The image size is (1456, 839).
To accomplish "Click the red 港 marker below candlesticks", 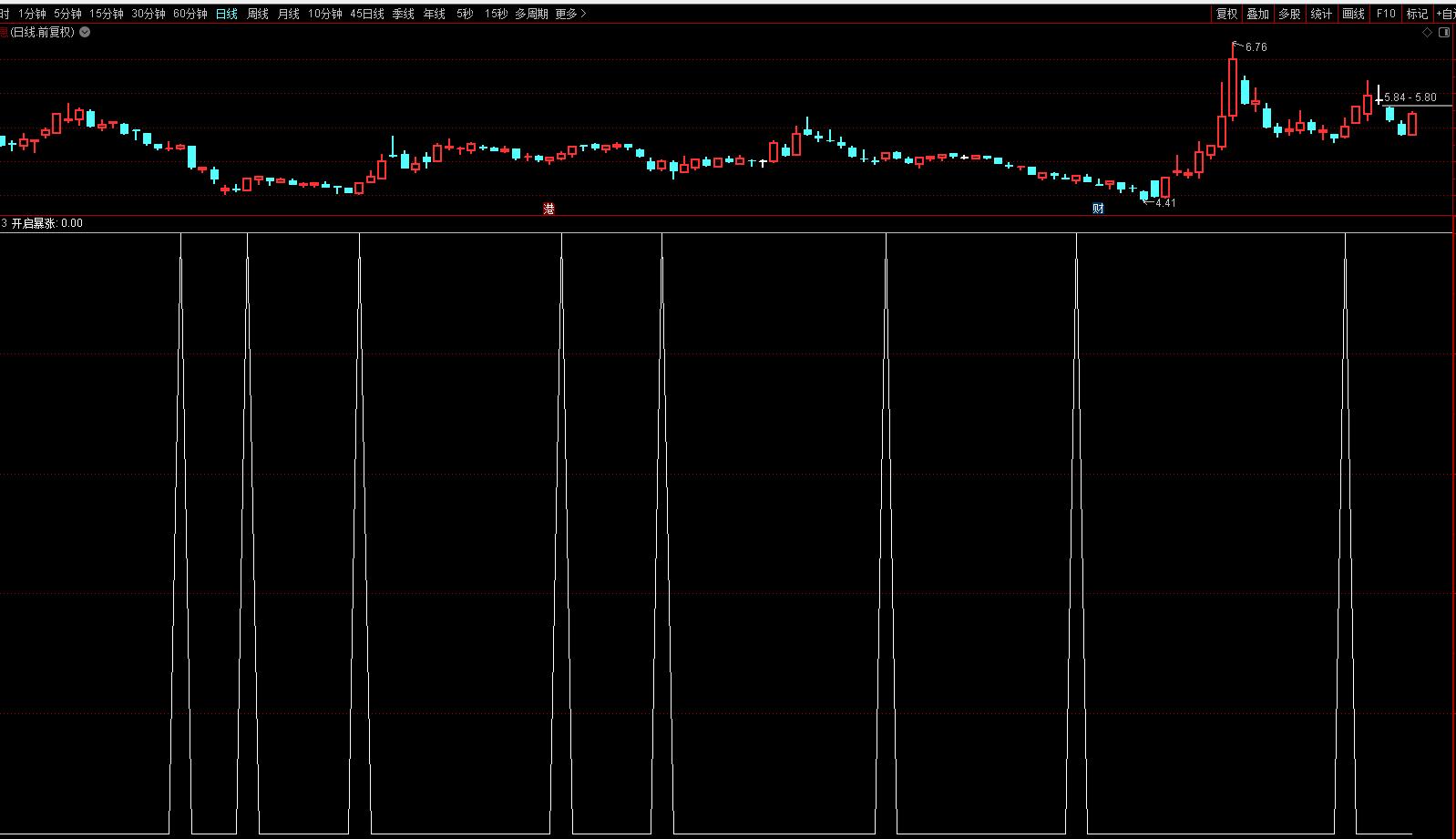I will 549,209.
